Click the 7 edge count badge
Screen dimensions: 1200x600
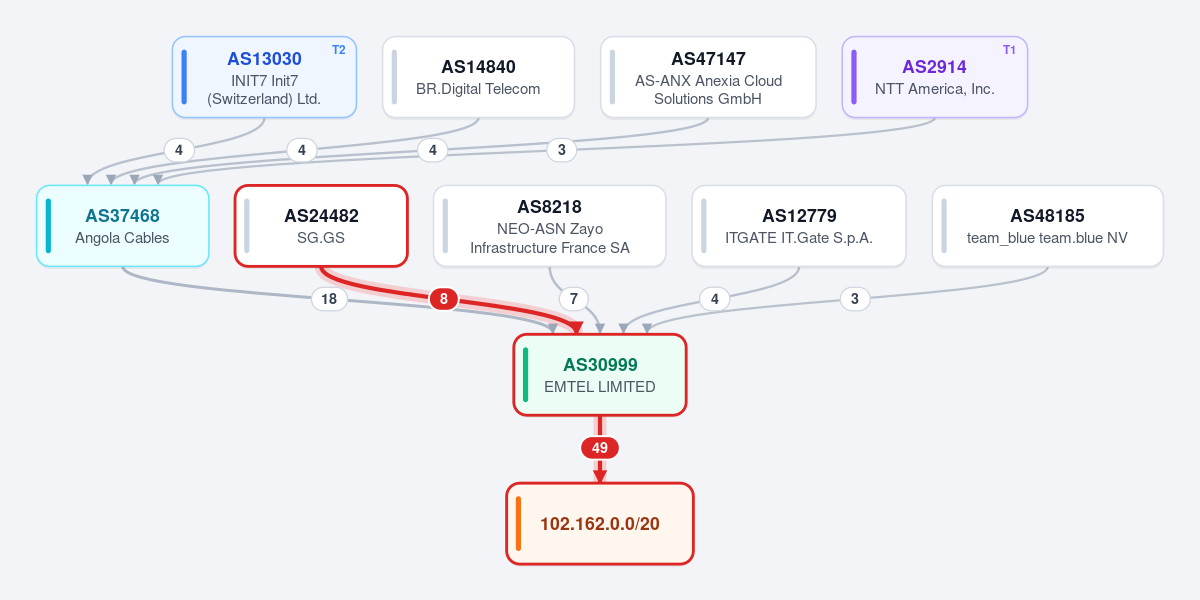tap(573, 298)
